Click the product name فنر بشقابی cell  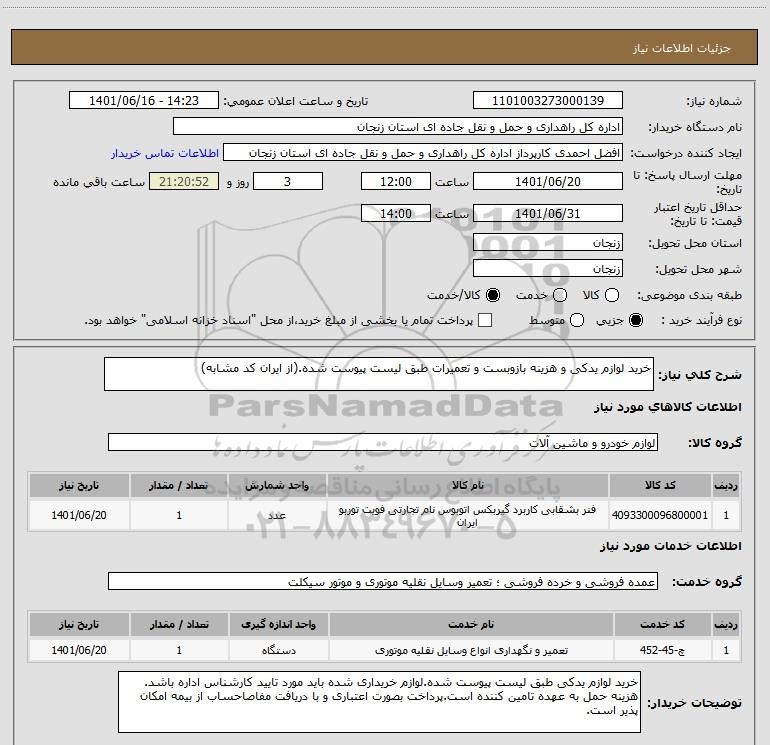[x=468, y=515]
